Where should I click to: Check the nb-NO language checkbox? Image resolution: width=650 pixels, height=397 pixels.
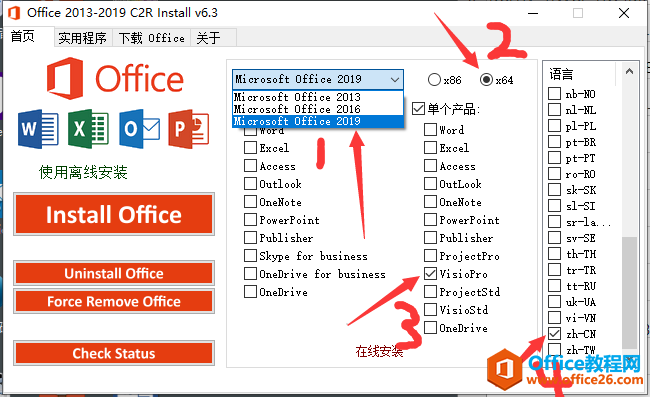click(x=554, y=94)
